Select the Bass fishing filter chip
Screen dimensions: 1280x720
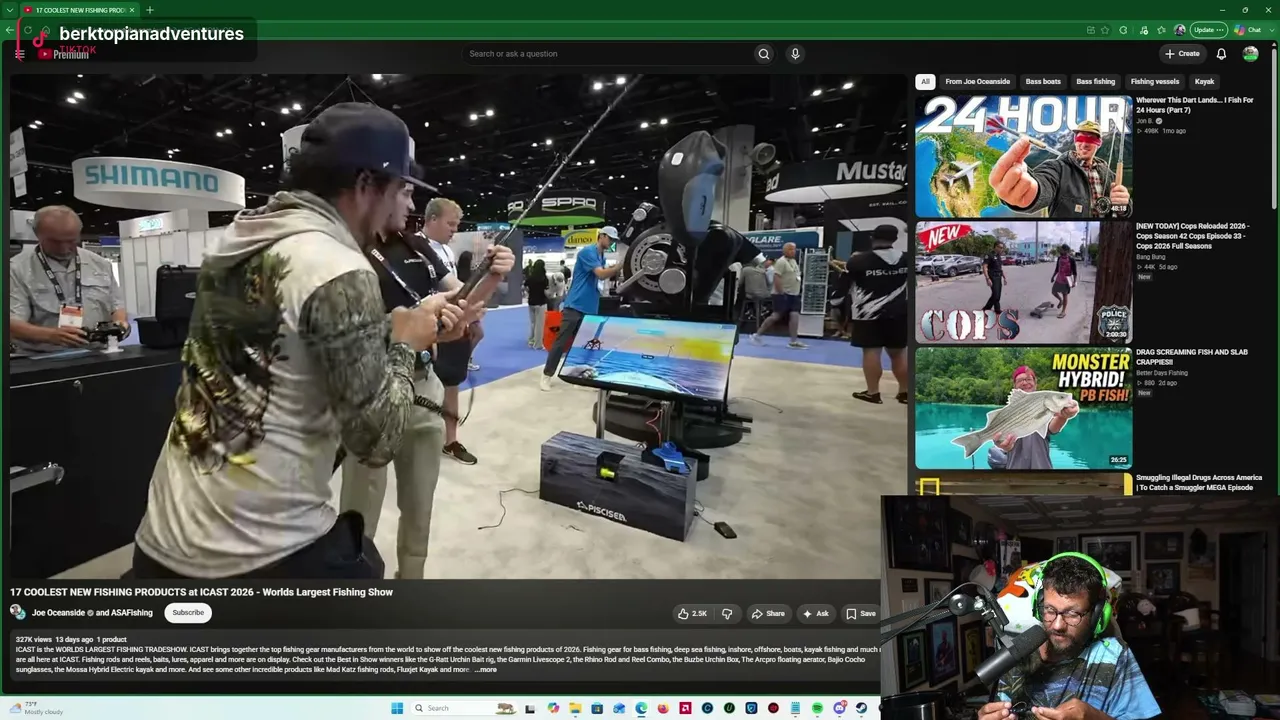pos(1095,82)
